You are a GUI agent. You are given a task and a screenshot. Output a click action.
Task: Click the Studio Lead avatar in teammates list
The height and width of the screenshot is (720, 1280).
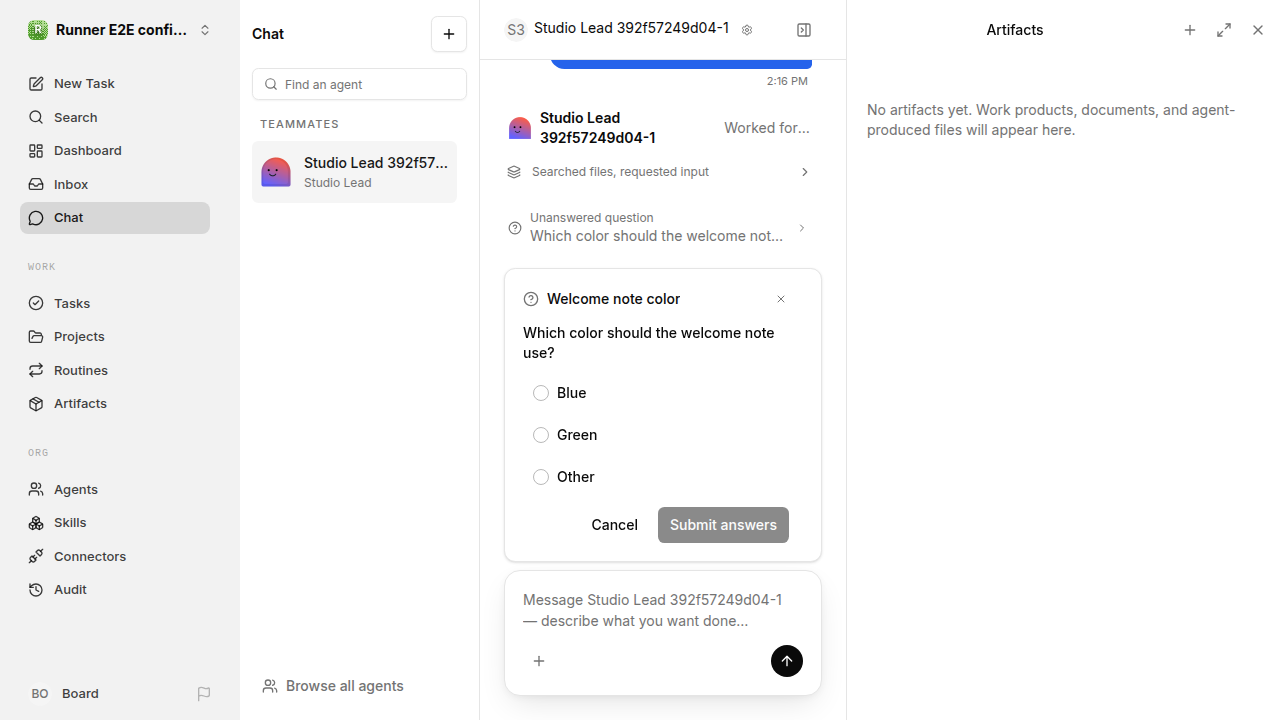click(276, 172)
